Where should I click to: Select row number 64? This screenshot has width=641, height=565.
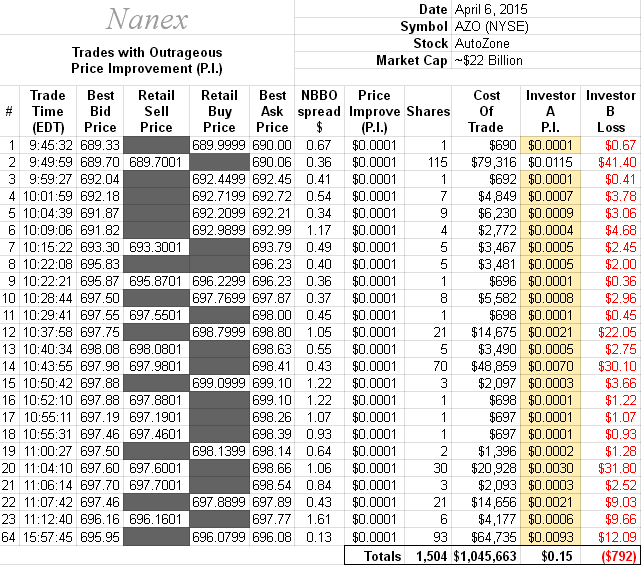click(9, 537)
